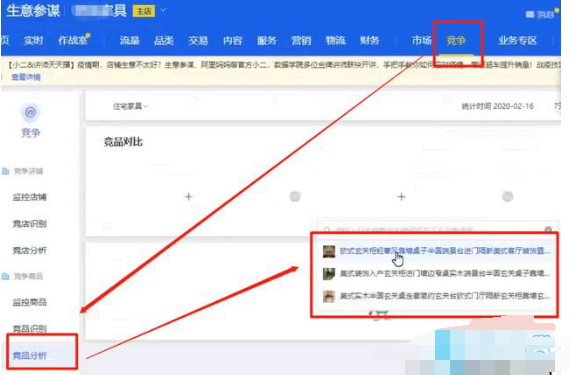The image size is (570, 375).
Task: Go to the 营销 tab
Action: [x=301, y=41]
